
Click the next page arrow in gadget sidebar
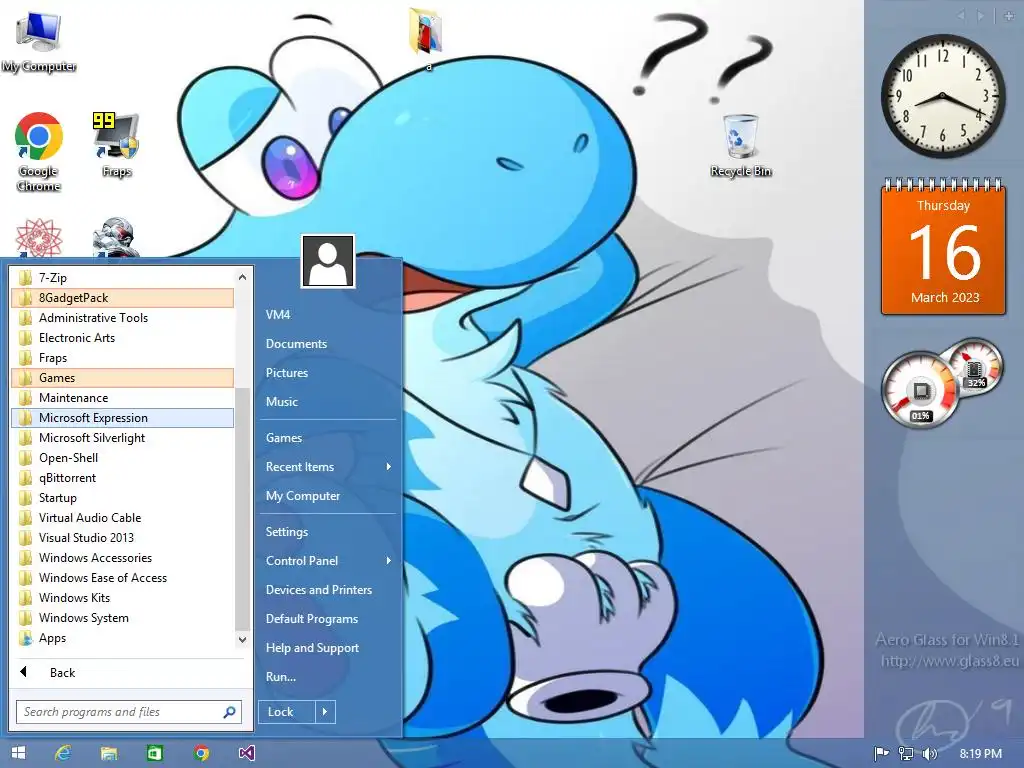[981, 16]
